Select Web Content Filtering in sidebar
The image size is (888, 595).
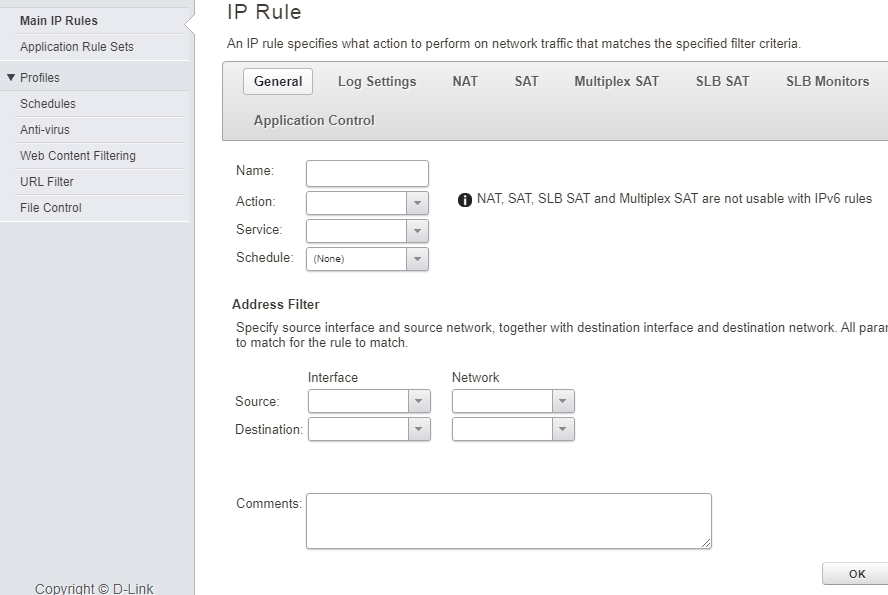pos(78,156)
